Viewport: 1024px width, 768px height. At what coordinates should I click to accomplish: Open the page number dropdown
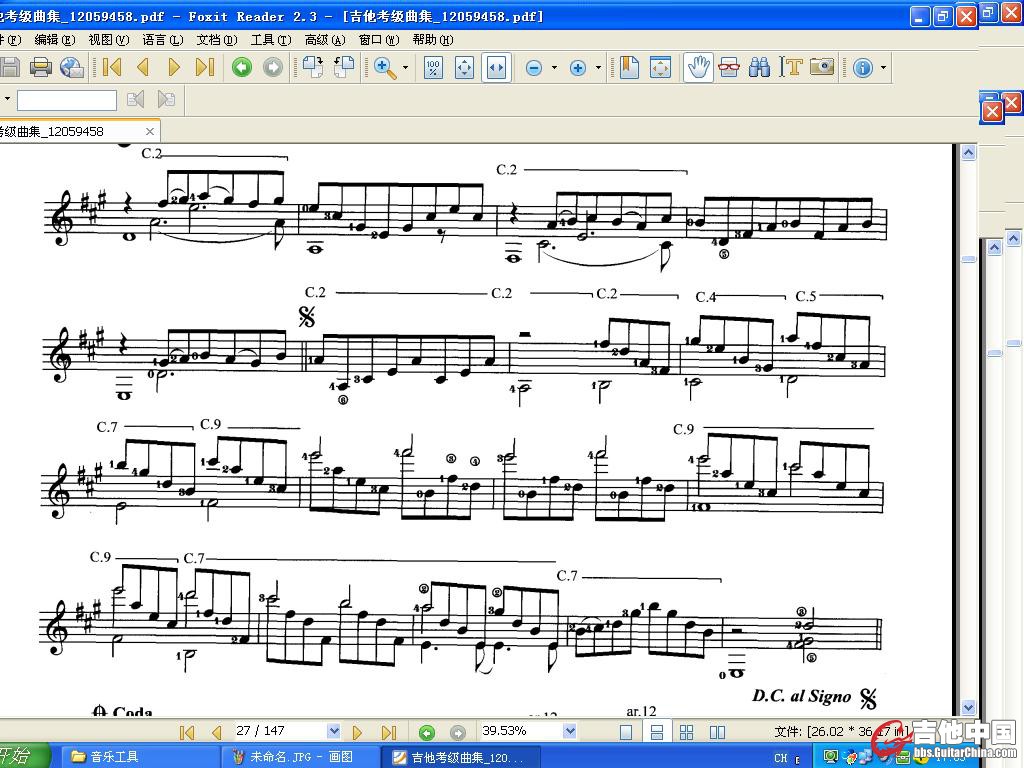(334, 731)
